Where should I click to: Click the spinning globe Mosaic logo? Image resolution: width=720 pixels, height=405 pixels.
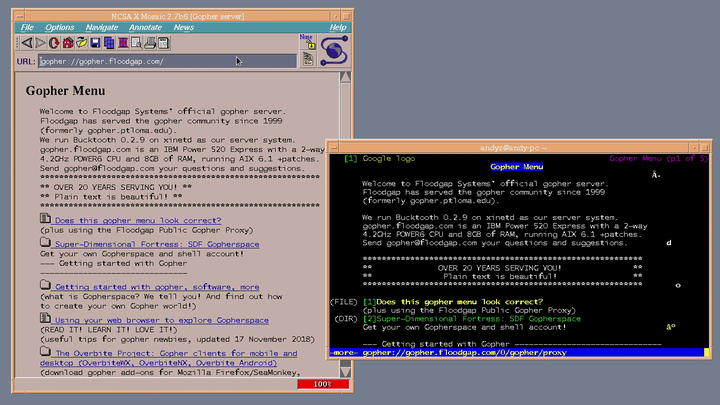pyautogui.click(x=334, y=49)
